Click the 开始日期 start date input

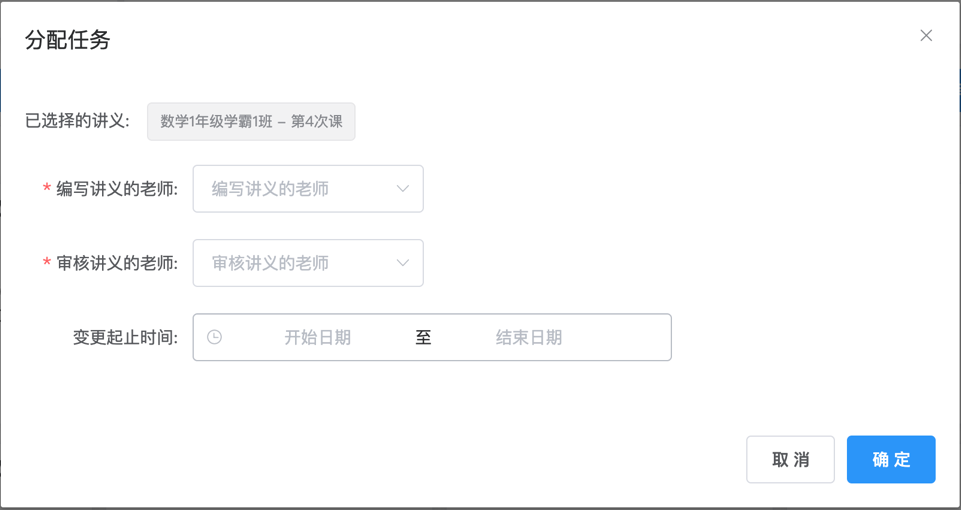[318, 337]
